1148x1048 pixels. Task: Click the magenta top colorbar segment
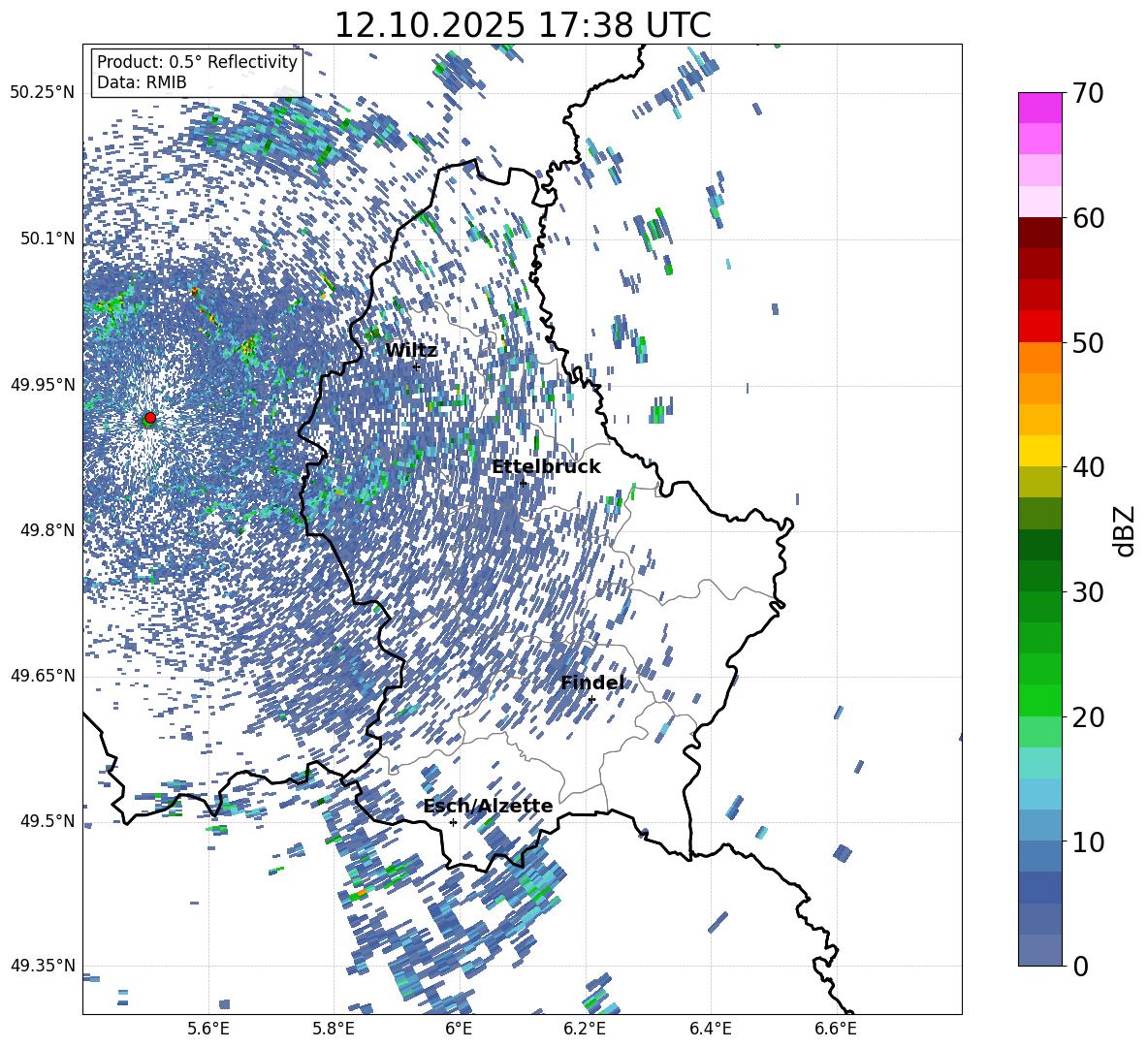click(1039, 108)
